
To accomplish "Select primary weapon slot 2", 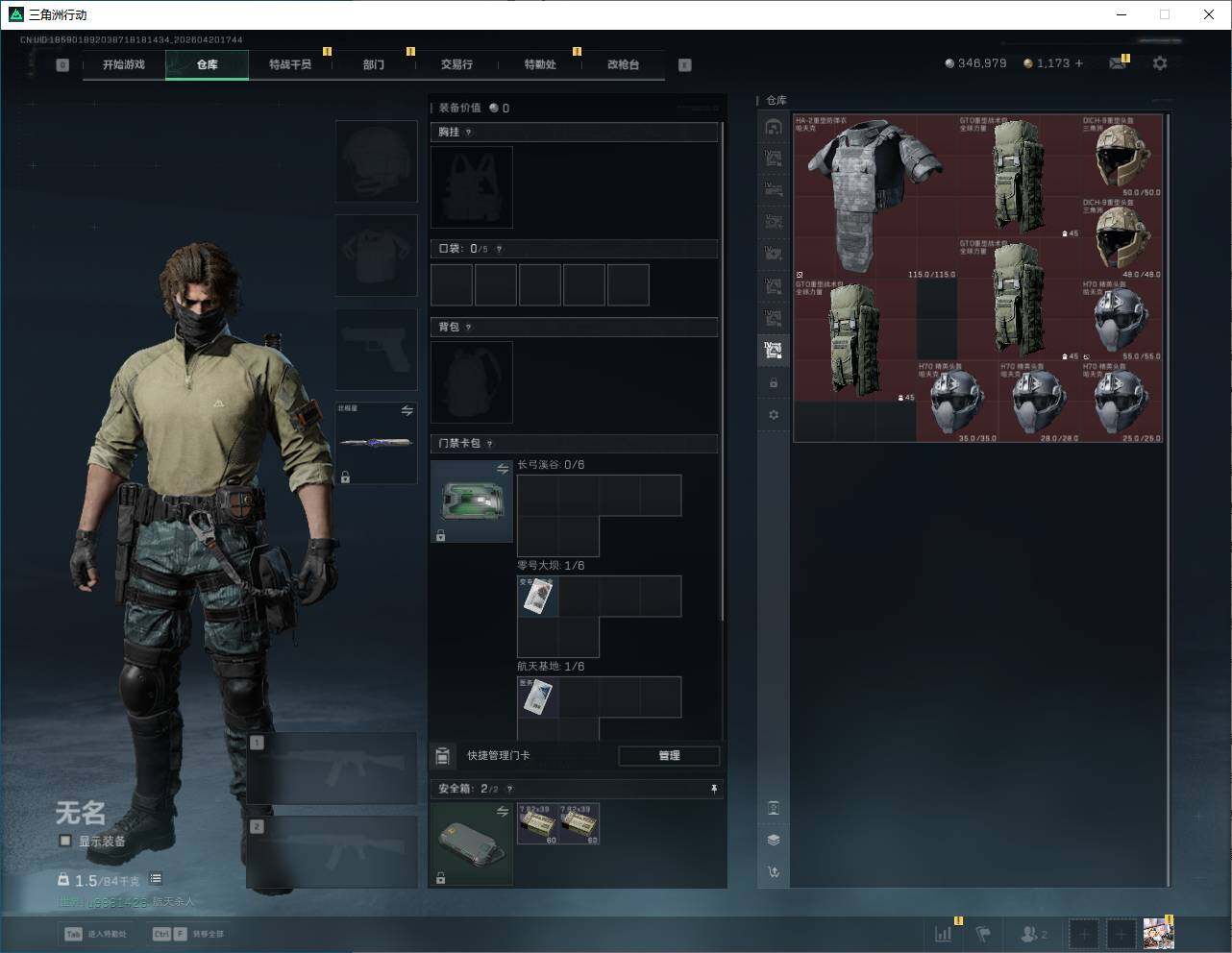I will [332, 852].
